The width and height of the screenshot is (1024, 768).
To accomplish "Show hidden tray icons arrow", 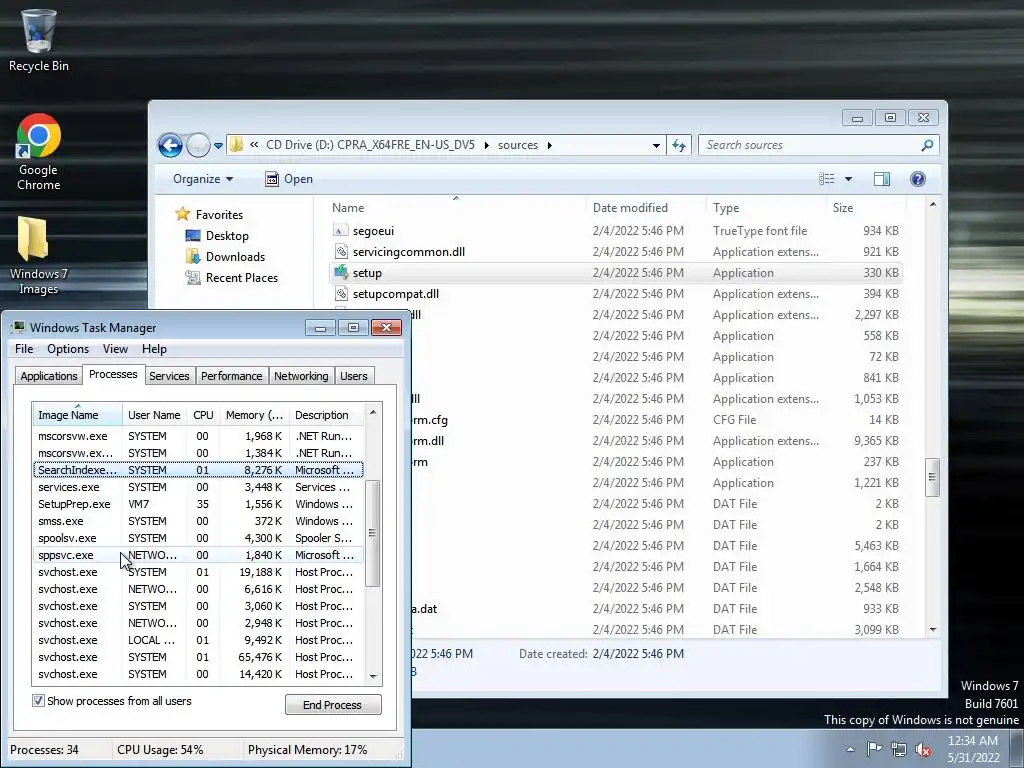I will click(850, 749).
